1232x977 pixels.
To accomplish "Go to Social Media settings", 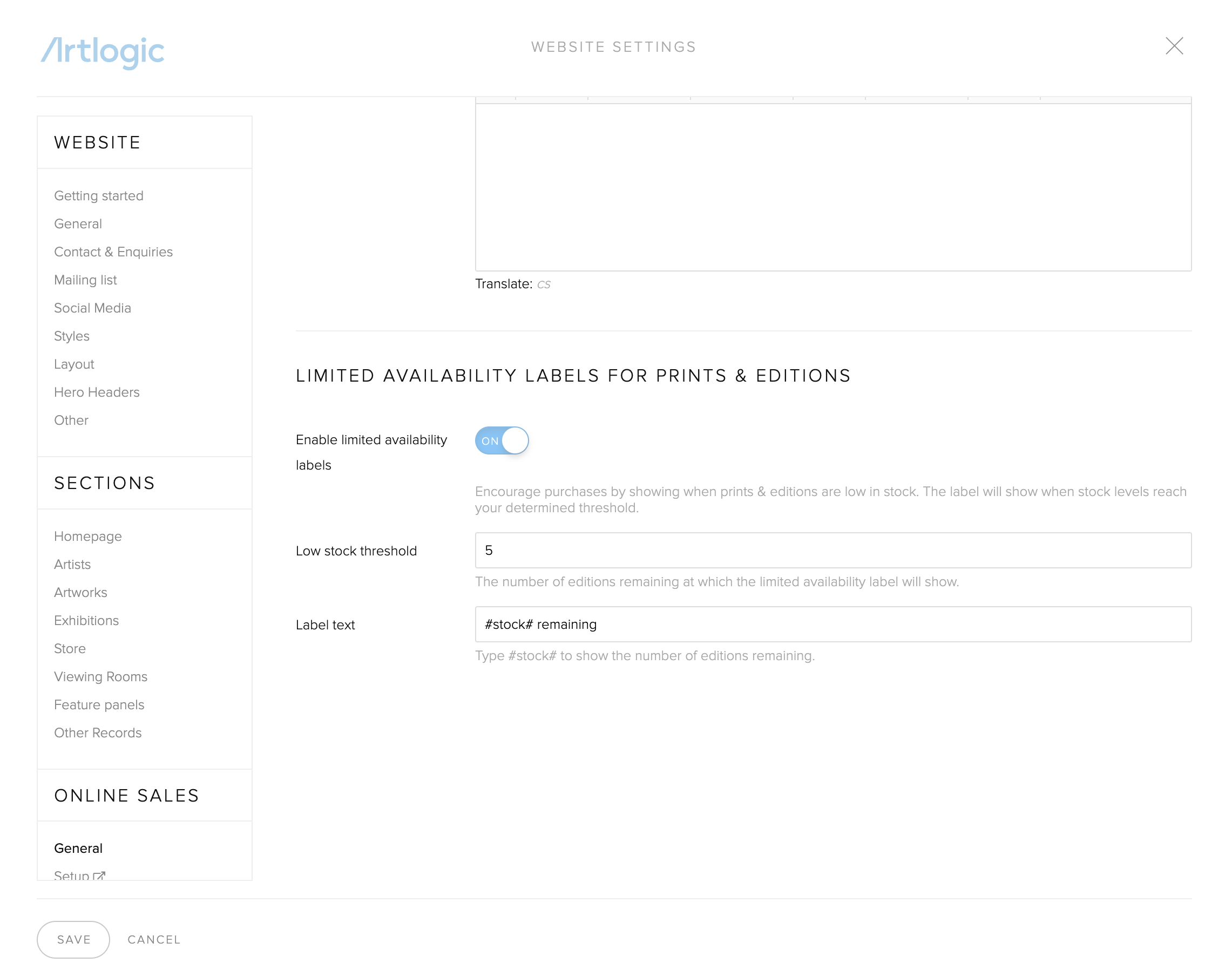I will point(92,308).
